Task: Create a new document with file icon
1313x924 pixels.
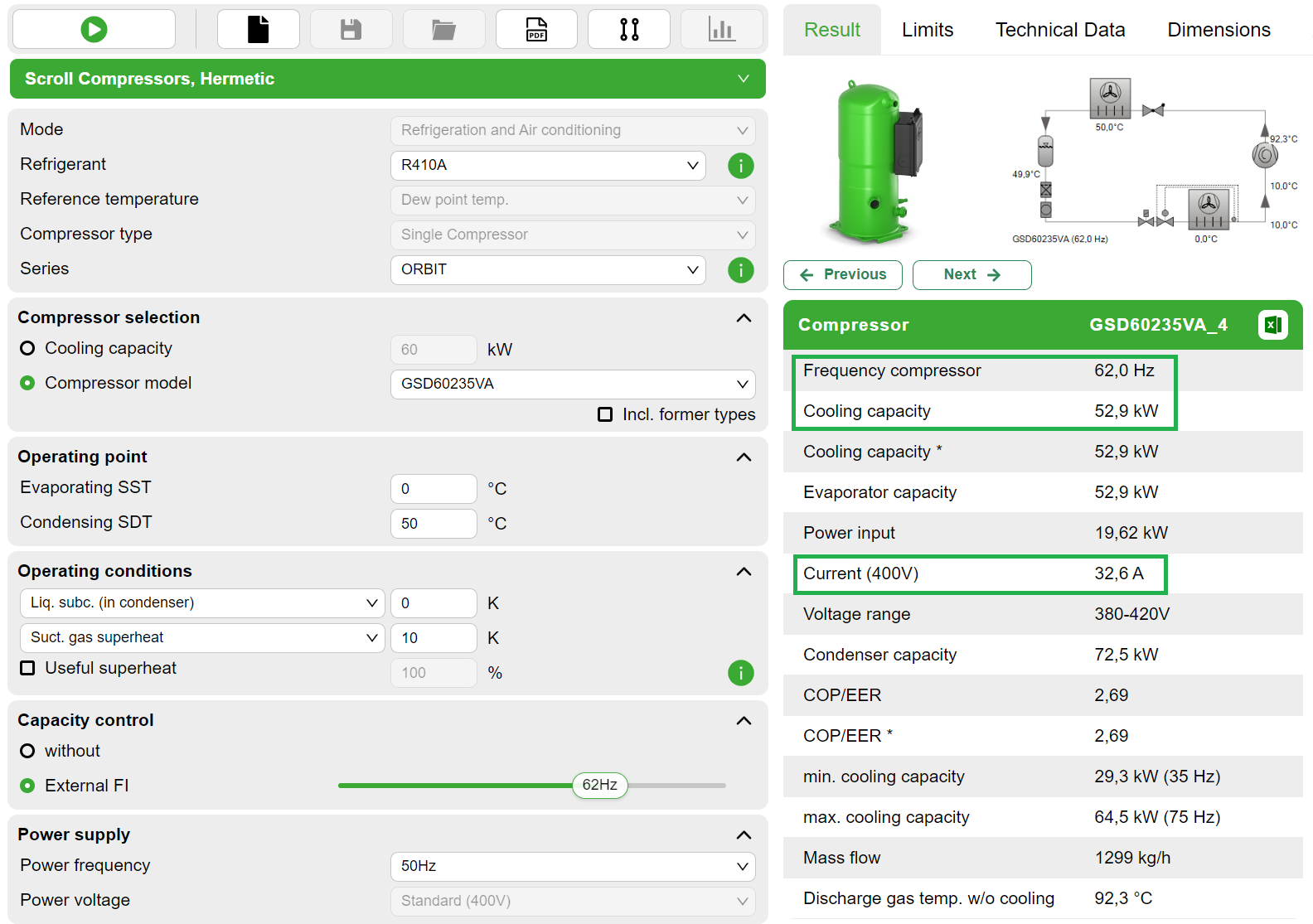Action: click(x=259, y=30)
